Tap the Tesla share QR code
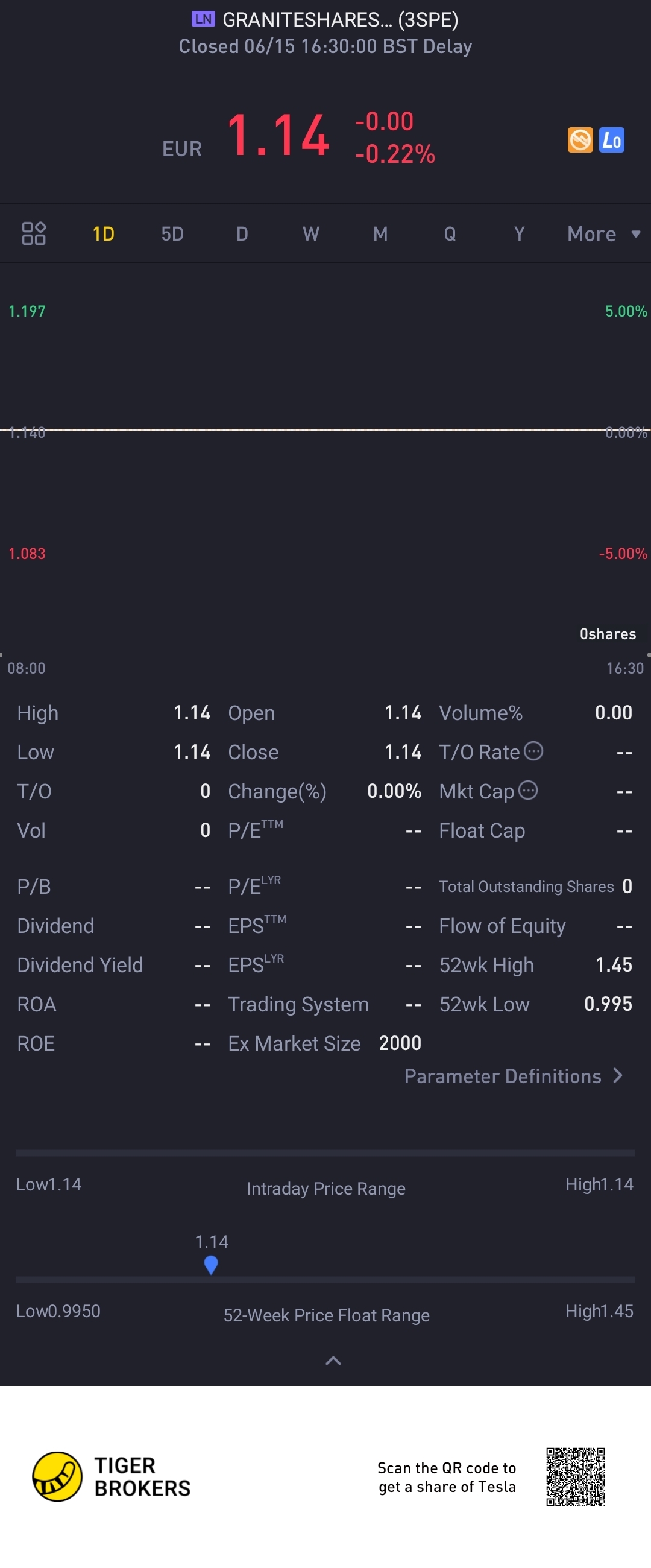Screen dimensions: 651x1568 point(575,1477)
